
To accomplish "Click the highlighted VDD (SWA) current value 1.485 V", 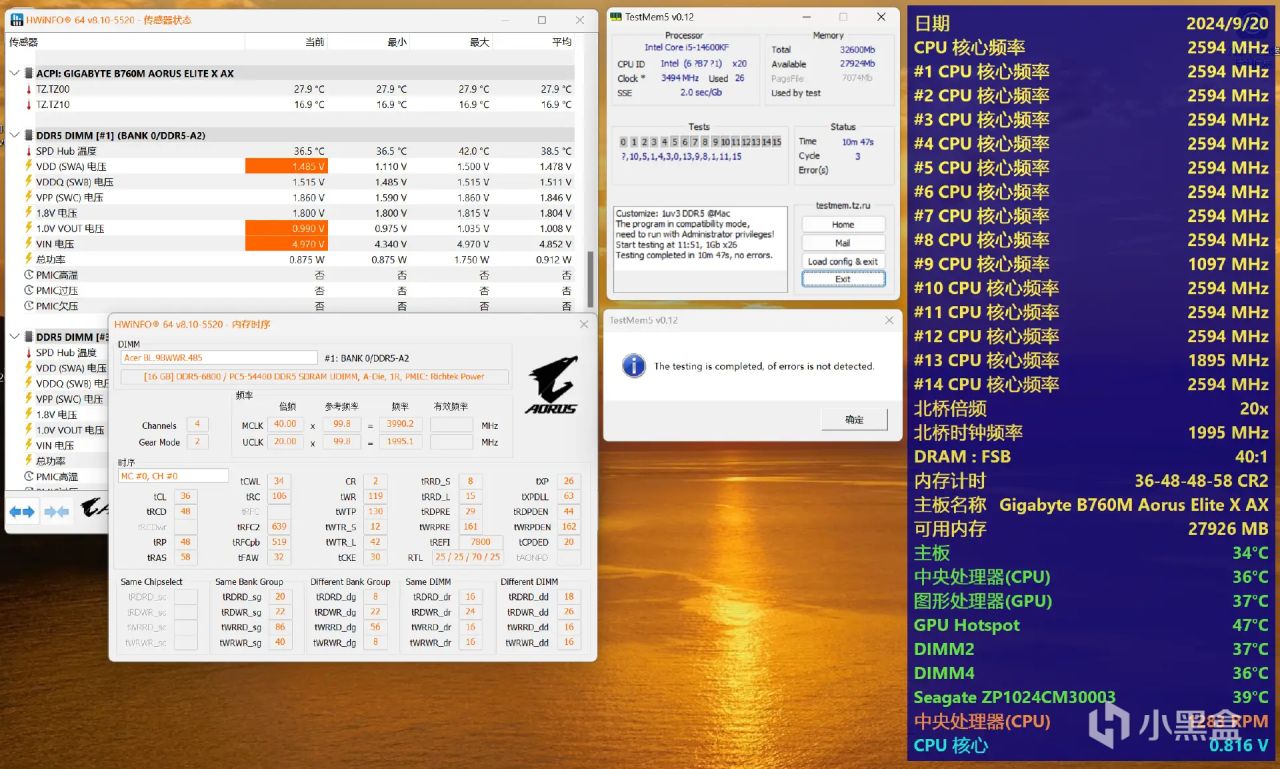I will [x=286, y=166].
